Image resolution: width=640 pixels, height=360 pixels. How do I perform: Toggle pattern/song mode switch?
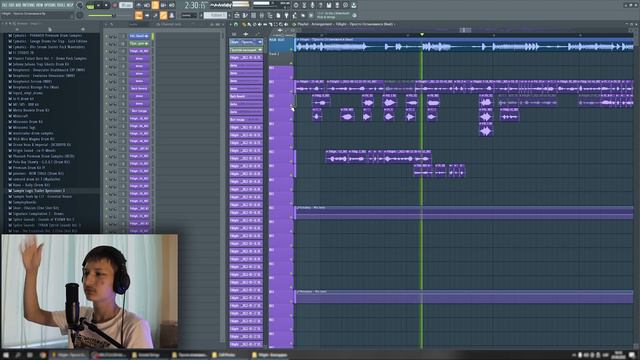(x=90, y=6)
